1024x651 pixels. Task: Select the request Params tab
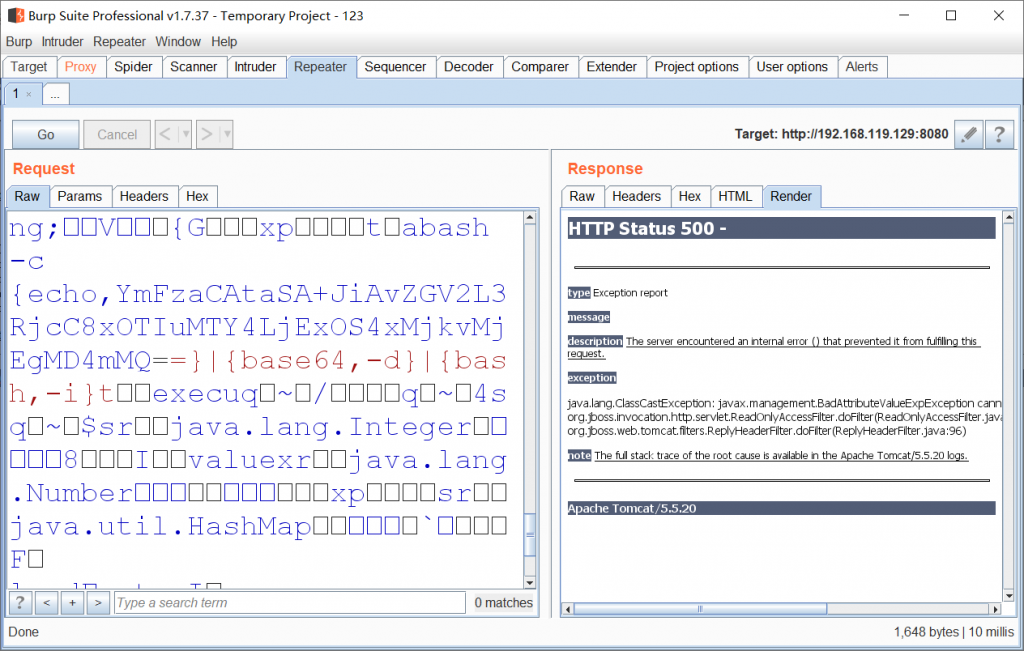coord(80,197)
